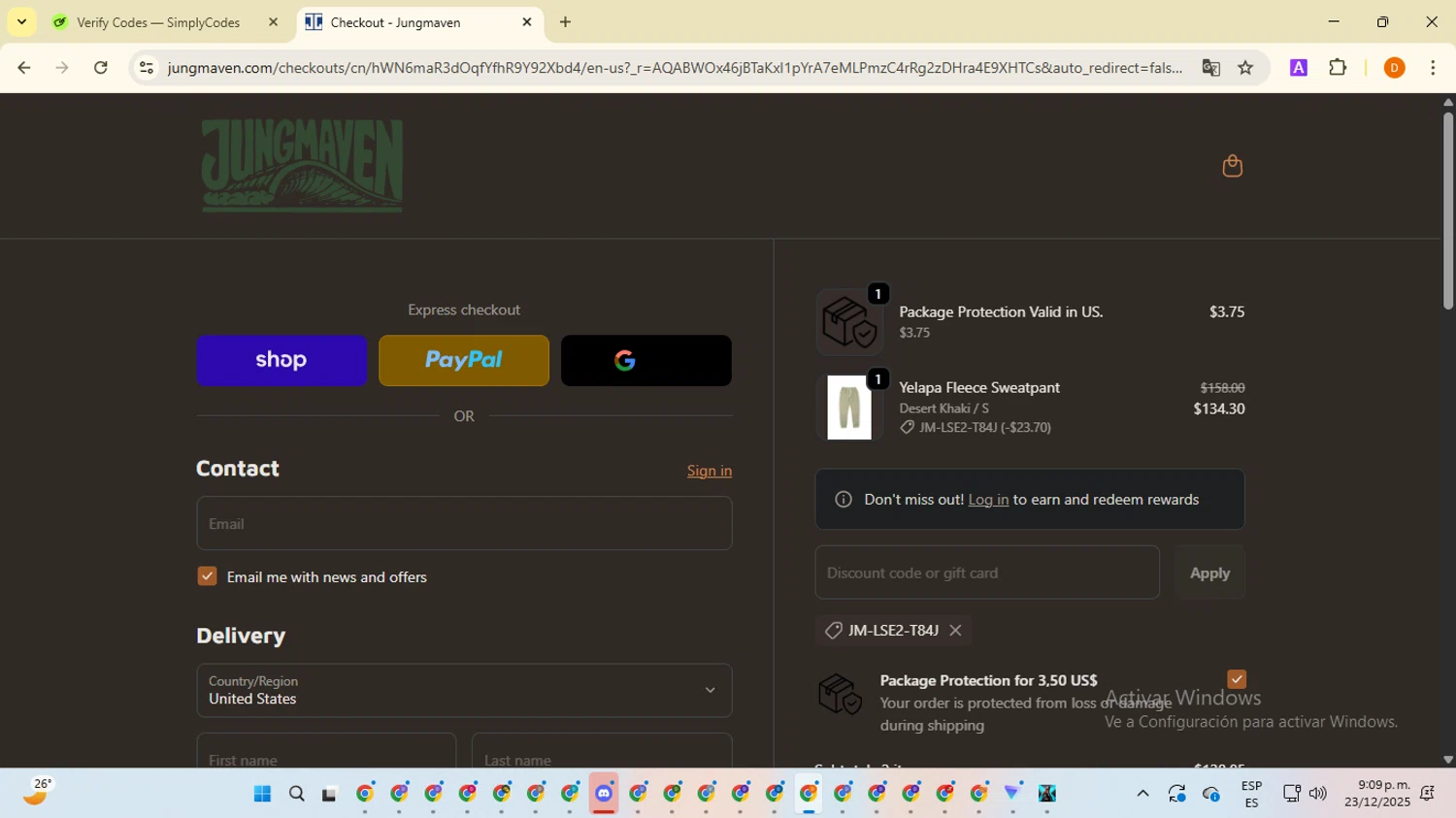Pay with PayPal express checkout
Viewport: 1456px width, 818px height.
click(464, 360)
